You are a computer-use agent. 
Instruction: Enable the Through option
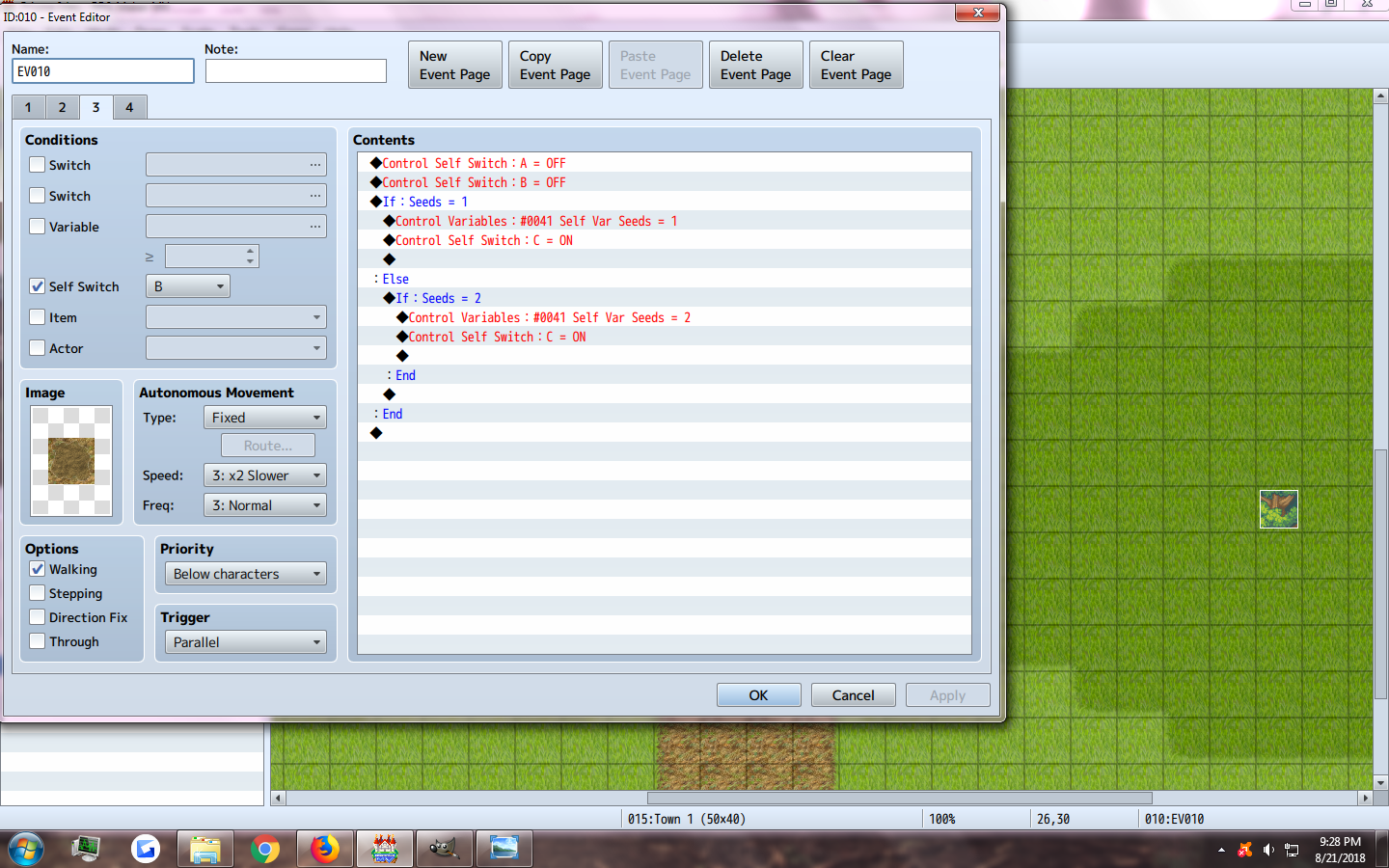point(38,641)
